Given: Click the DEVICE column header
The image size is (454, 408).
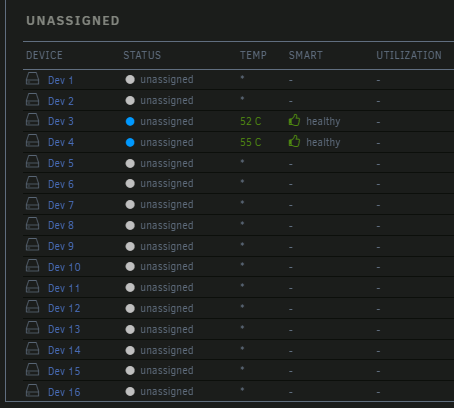Looking at the screenshot, I should coord(44,55).
